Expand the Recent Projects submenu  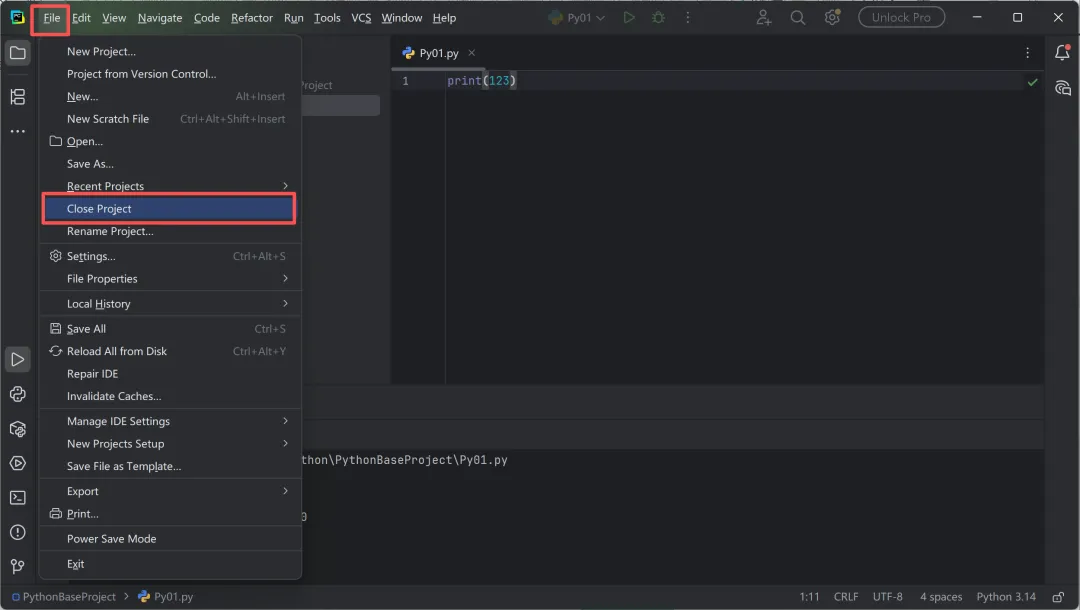[170, 186]
